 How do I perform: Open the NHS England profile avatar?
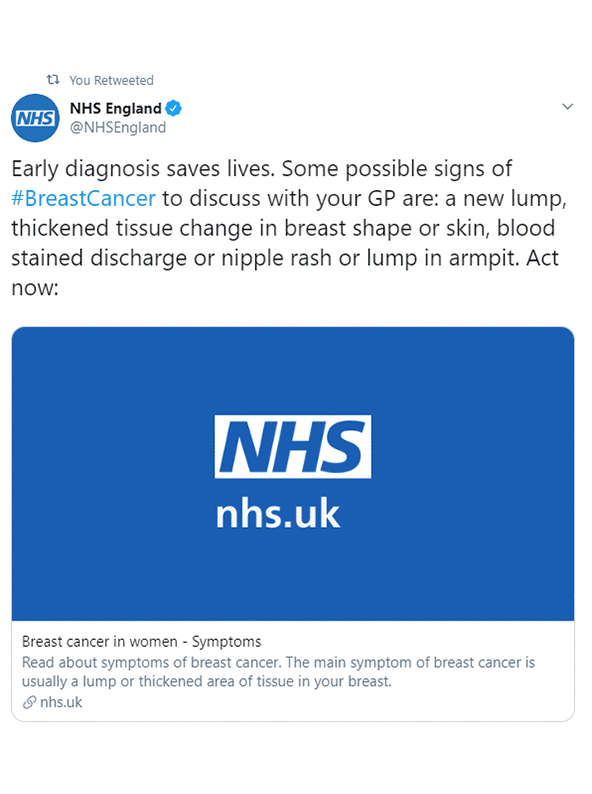tap(35, 118)
